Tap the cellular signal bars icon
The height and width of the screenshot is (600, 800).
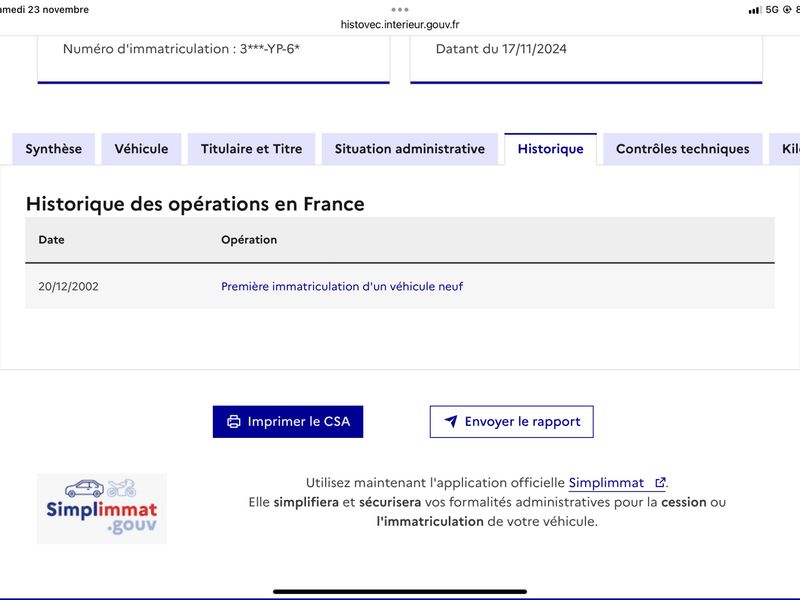[755, 10]
